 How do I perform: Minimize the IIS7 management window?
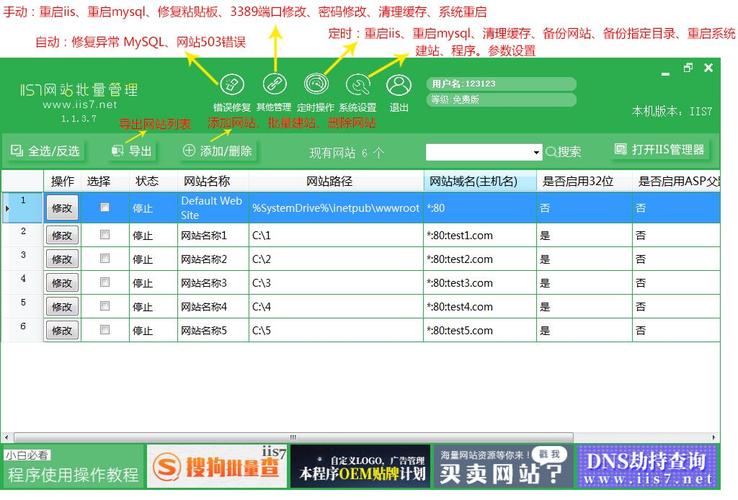coord(665,72)
